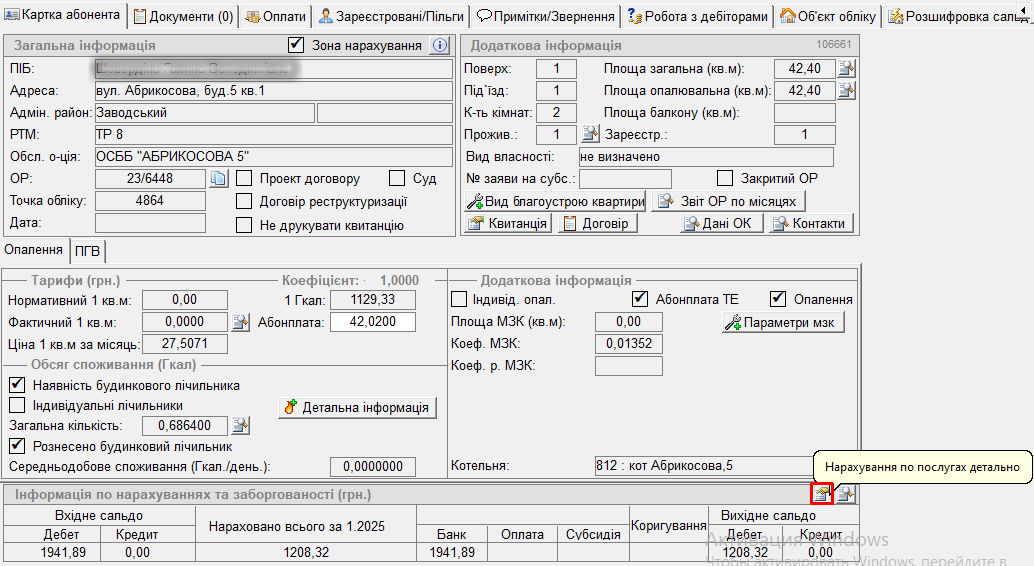The image size is (1034, 566).
Task: Open the ПГВ tab
Action: click(88, 250)
